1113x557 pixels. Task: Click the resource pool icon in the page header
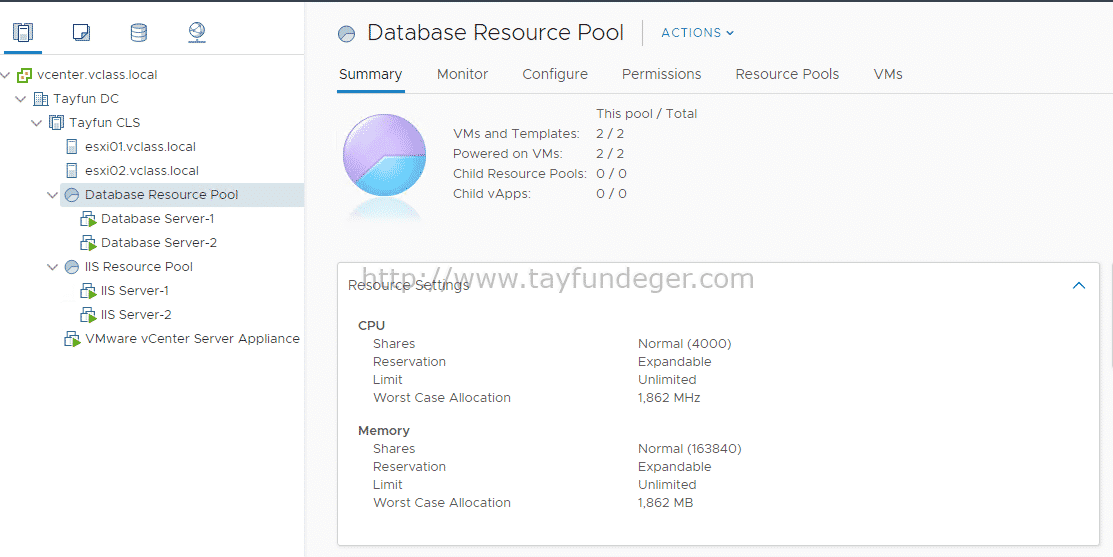(x=346, y=34)
